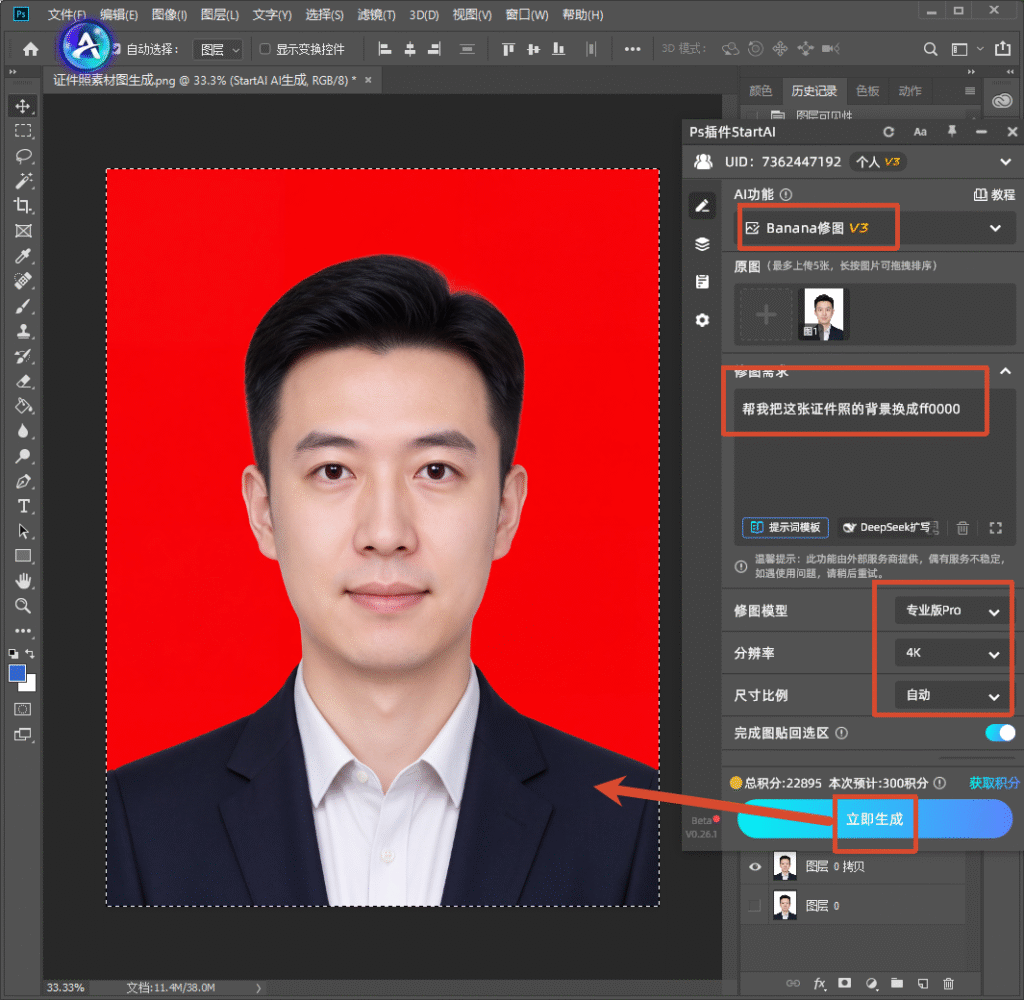Select the uploaded 图1 source thumbnail
The height and width of the screenshot is (1000, 1024).
pyautogui.click(x=823, y=314)
